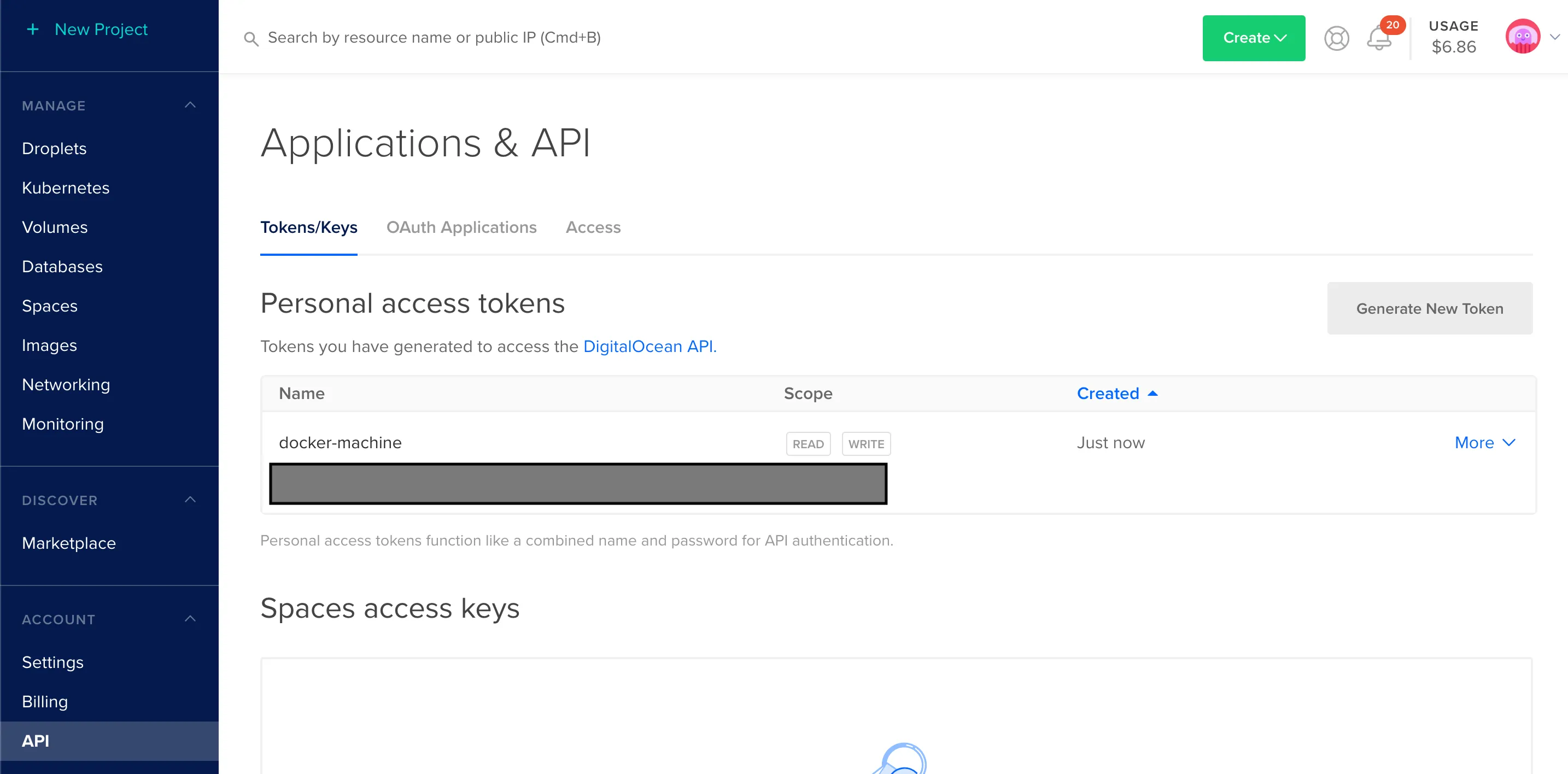Collapse the MANAGE sidebar section
1568x774 pixels.
[190, 104]
